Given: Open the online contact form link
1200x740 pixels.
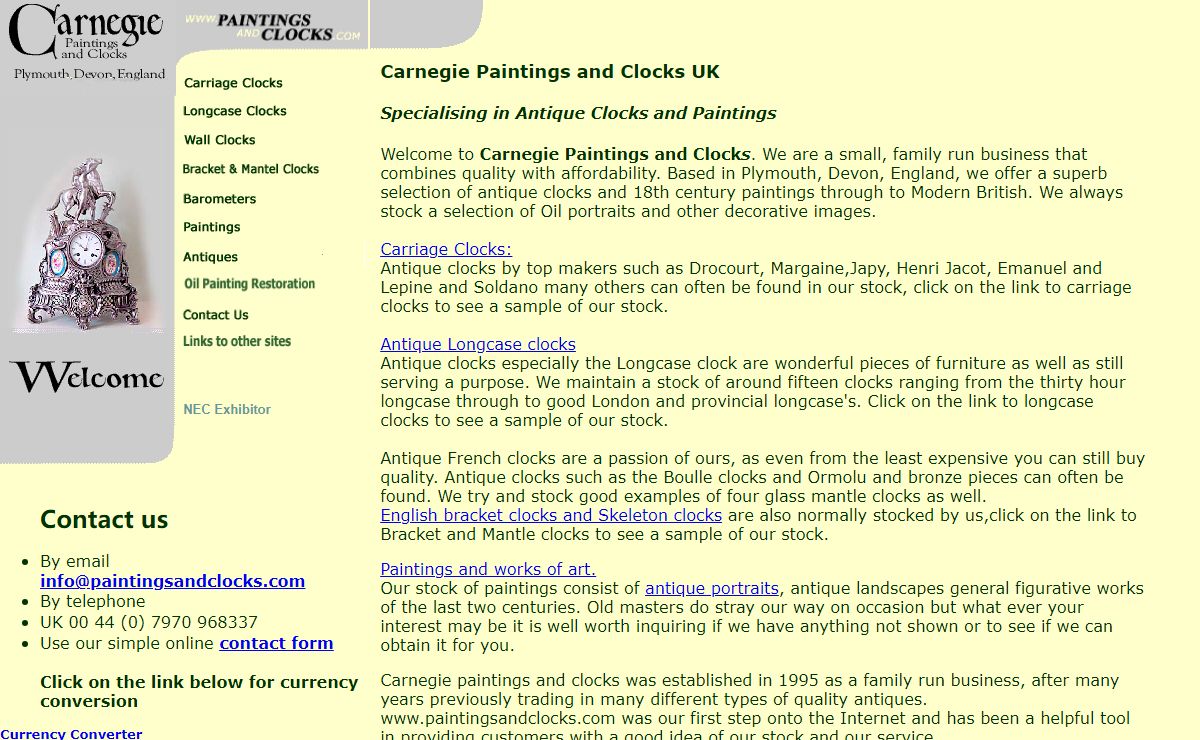Looking at the screenshot, I should pos(276,643).
